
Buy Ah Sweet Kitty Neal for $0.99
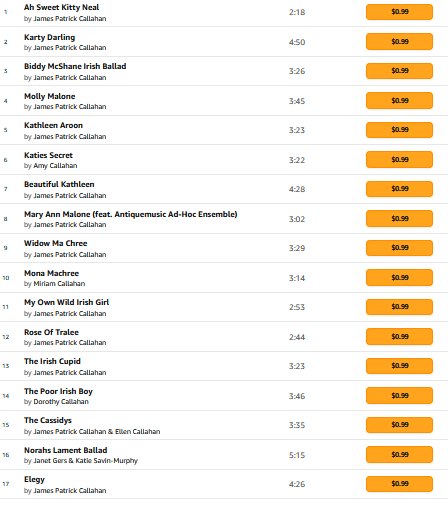tap(399, 12)
